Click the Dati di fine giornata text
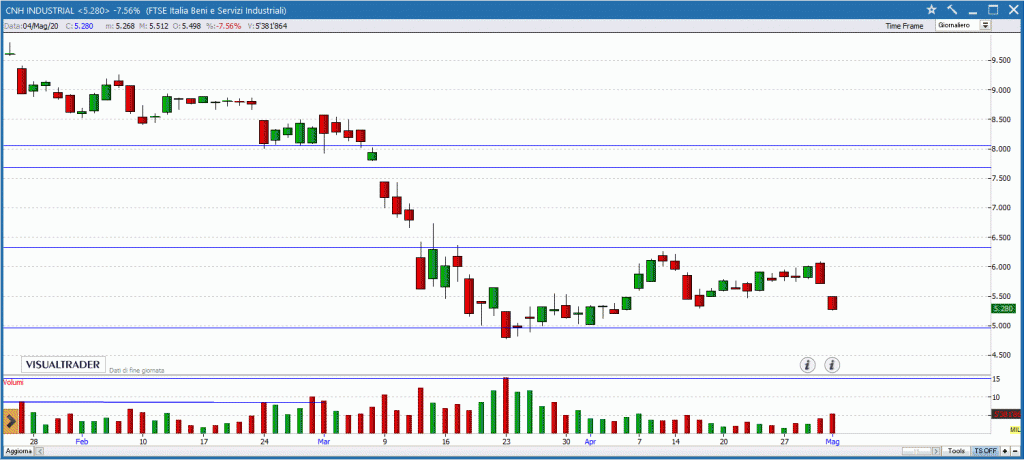The width and height of the screenshot is (1024, 460). point(136,370)
